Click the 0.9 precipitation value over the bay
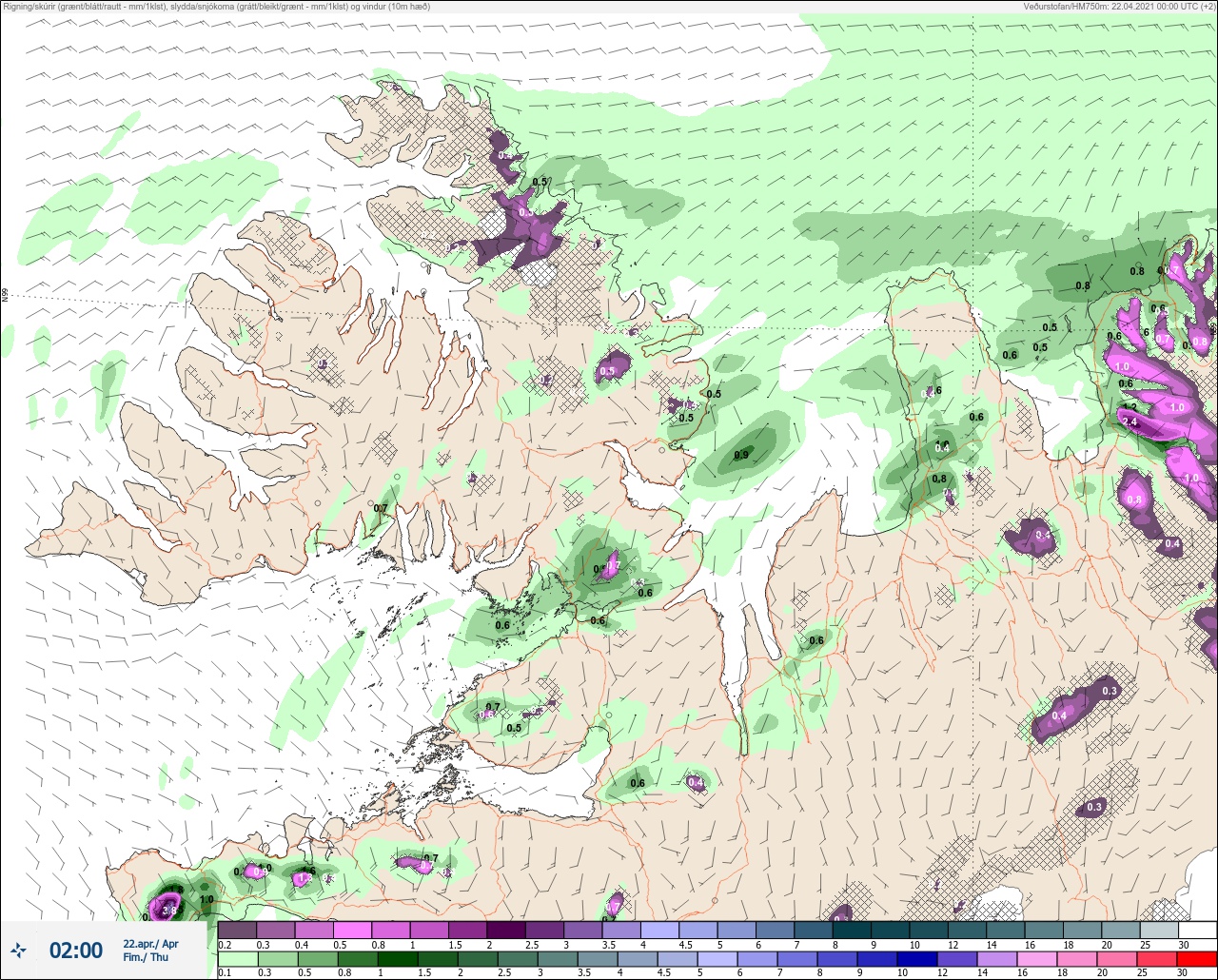 741,456
